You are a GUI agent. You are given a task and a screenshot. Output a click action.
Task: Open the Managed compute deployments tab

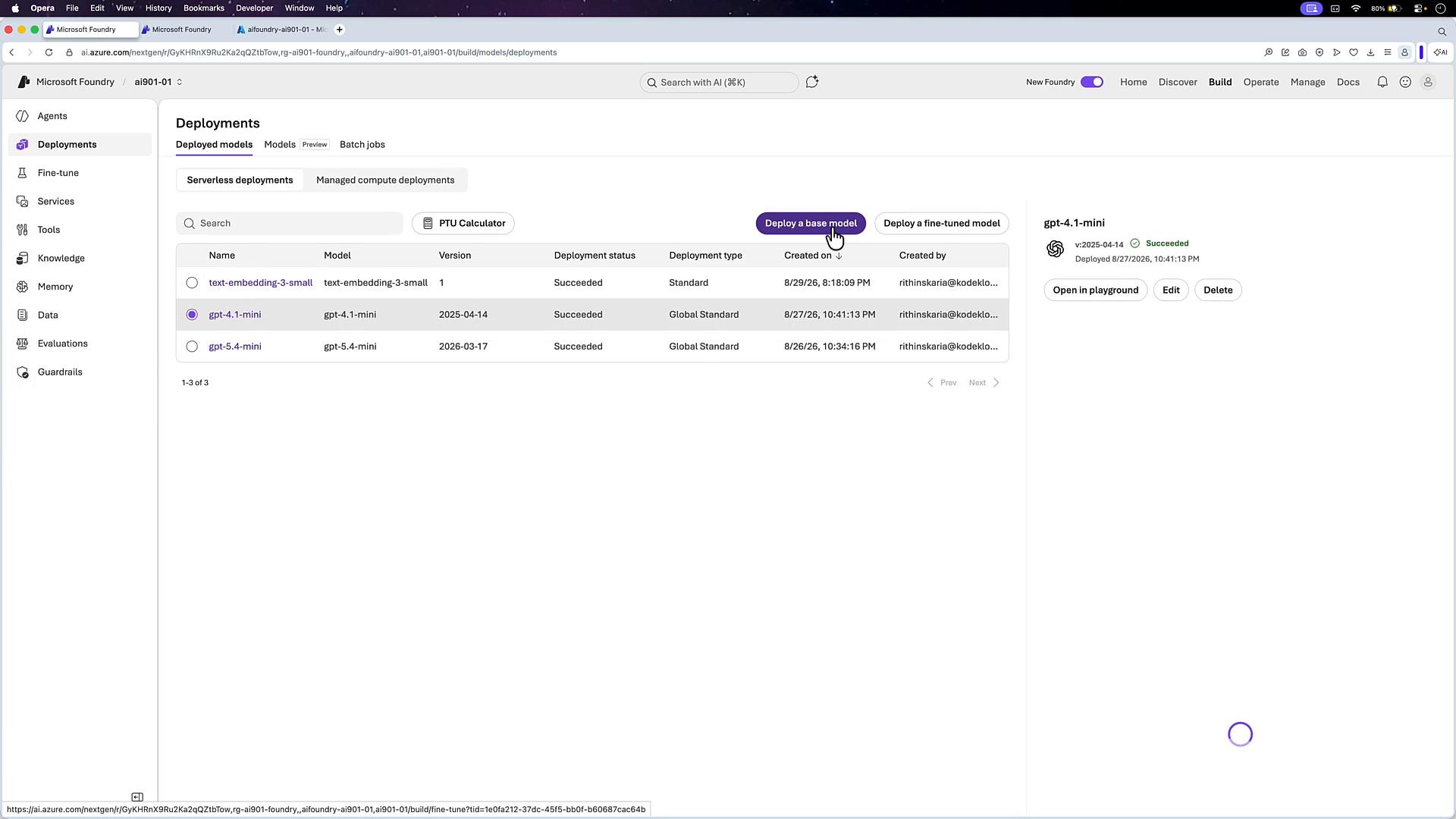385,180
